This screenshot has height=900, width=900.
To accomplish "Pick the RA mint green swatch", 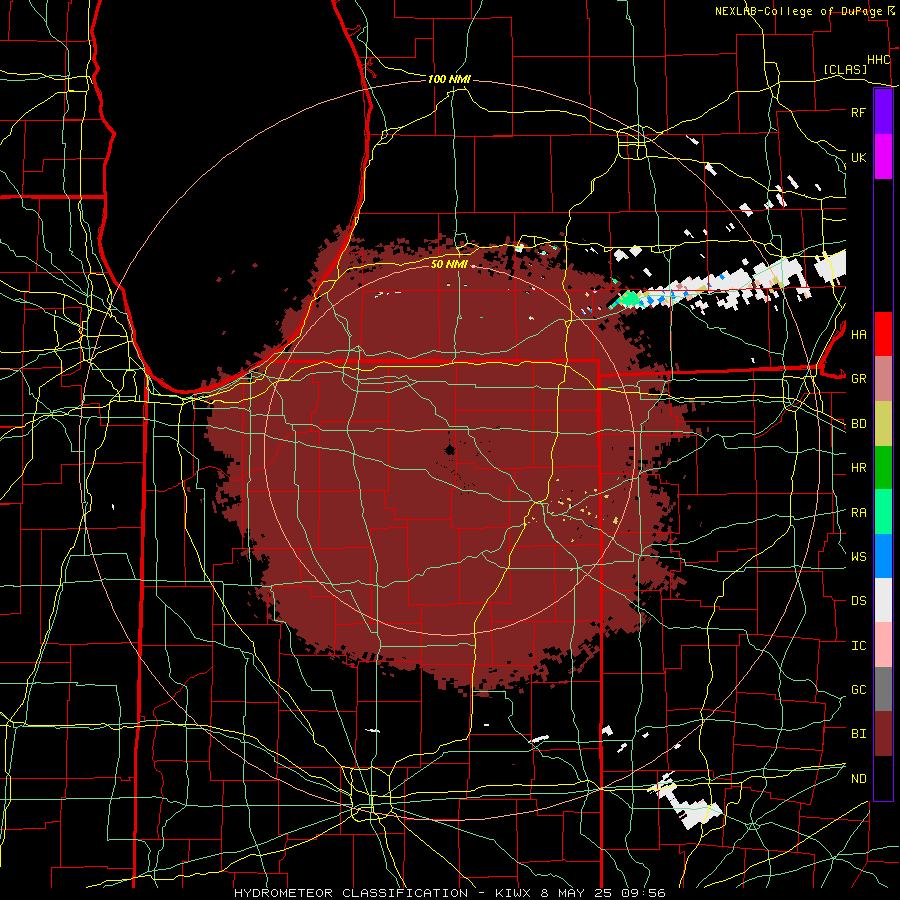I will [883, 511].
